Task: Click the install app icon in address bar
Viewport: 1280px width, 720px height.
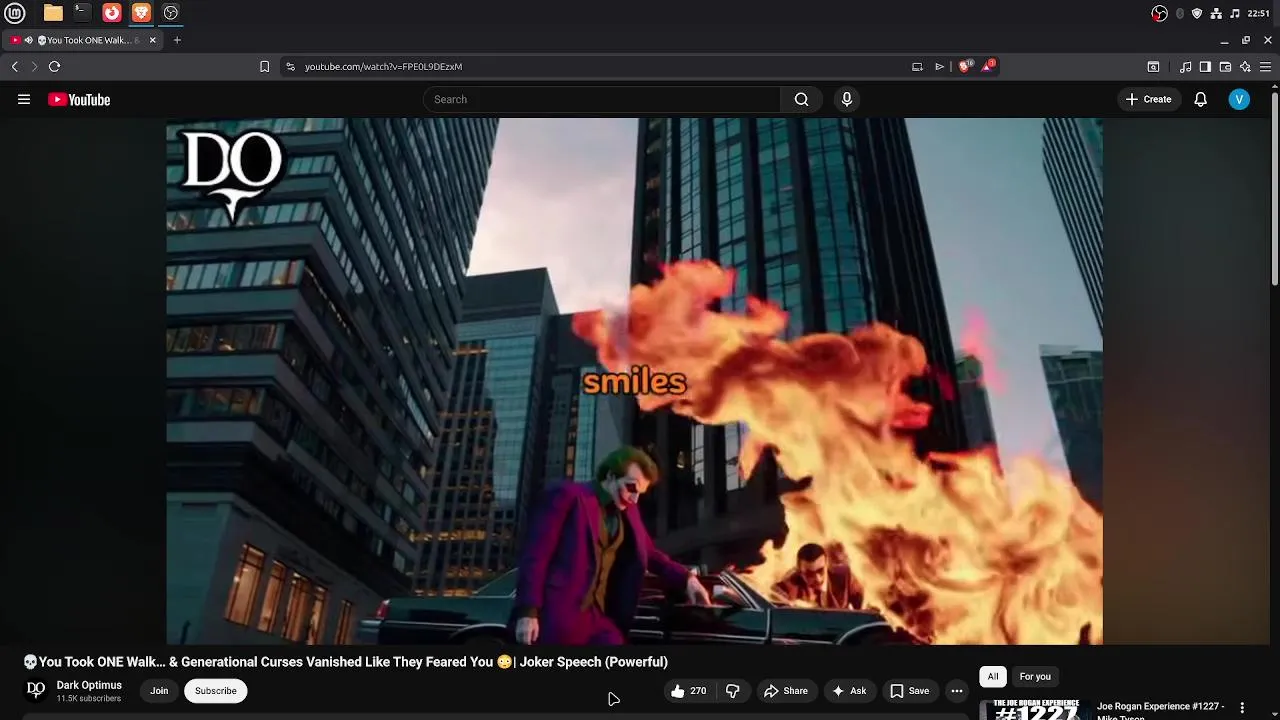Action: [917, 66]
